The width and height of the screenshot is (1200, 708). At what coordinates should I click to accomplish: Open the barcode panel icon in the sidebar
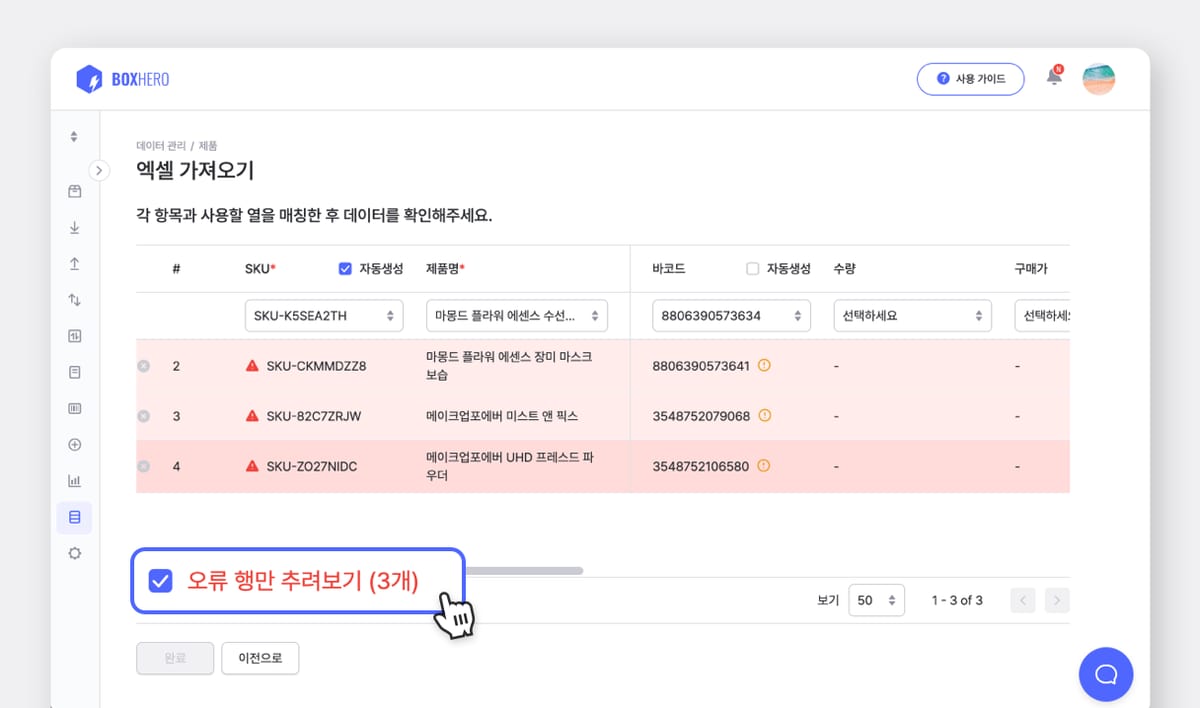[x=74, y=408]
